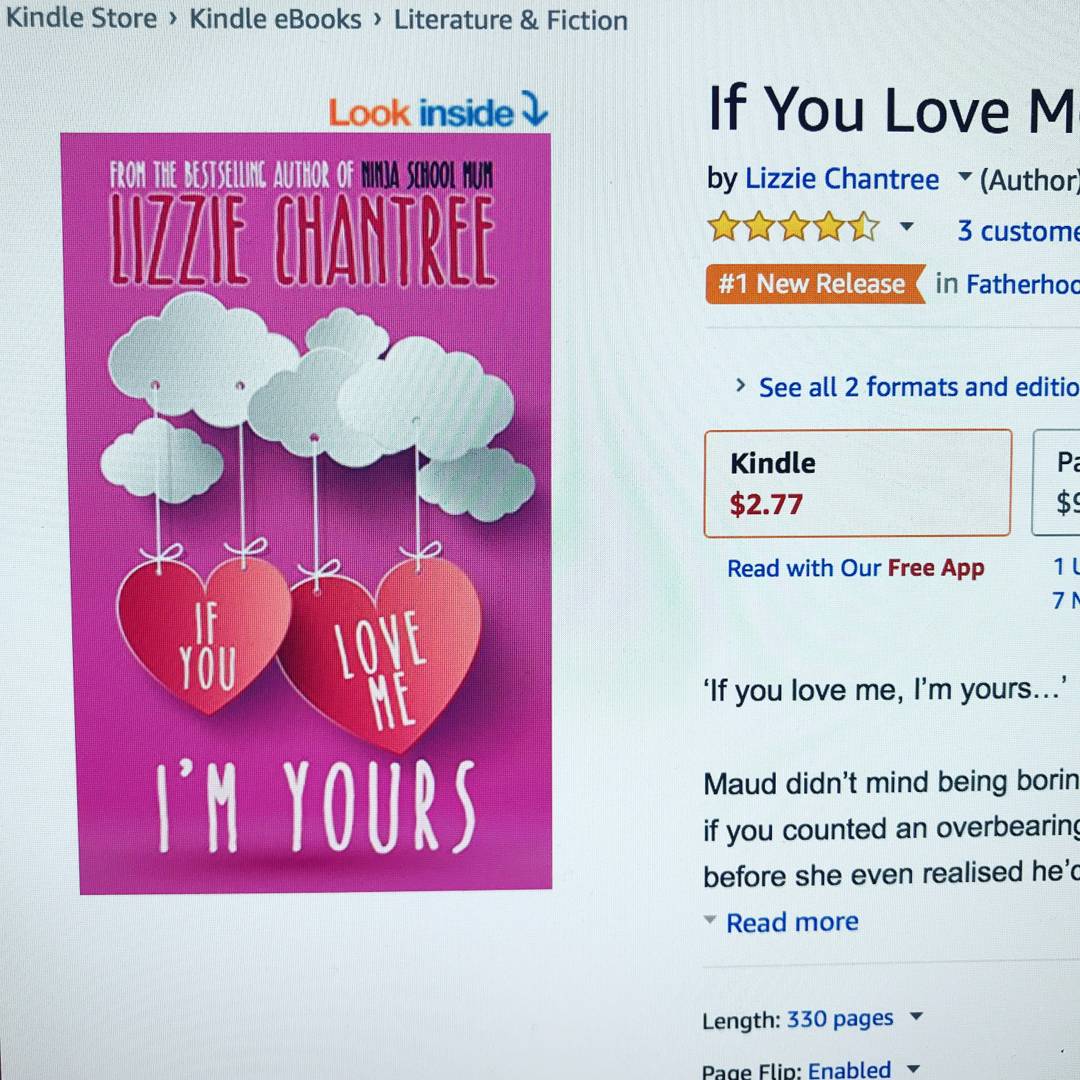Expand the Read more description
The image size is (1080, 1080).
coord(792,922)
